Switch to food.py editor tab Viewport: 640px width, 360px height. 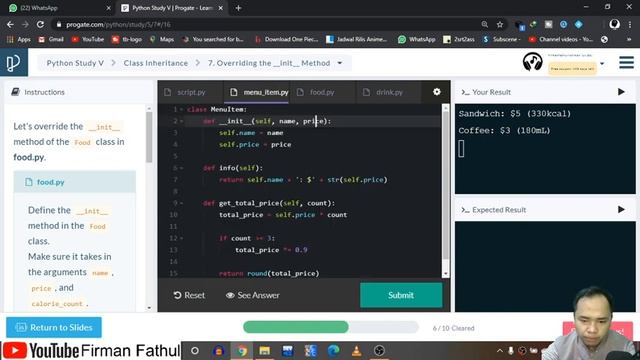tap(322, 92)
